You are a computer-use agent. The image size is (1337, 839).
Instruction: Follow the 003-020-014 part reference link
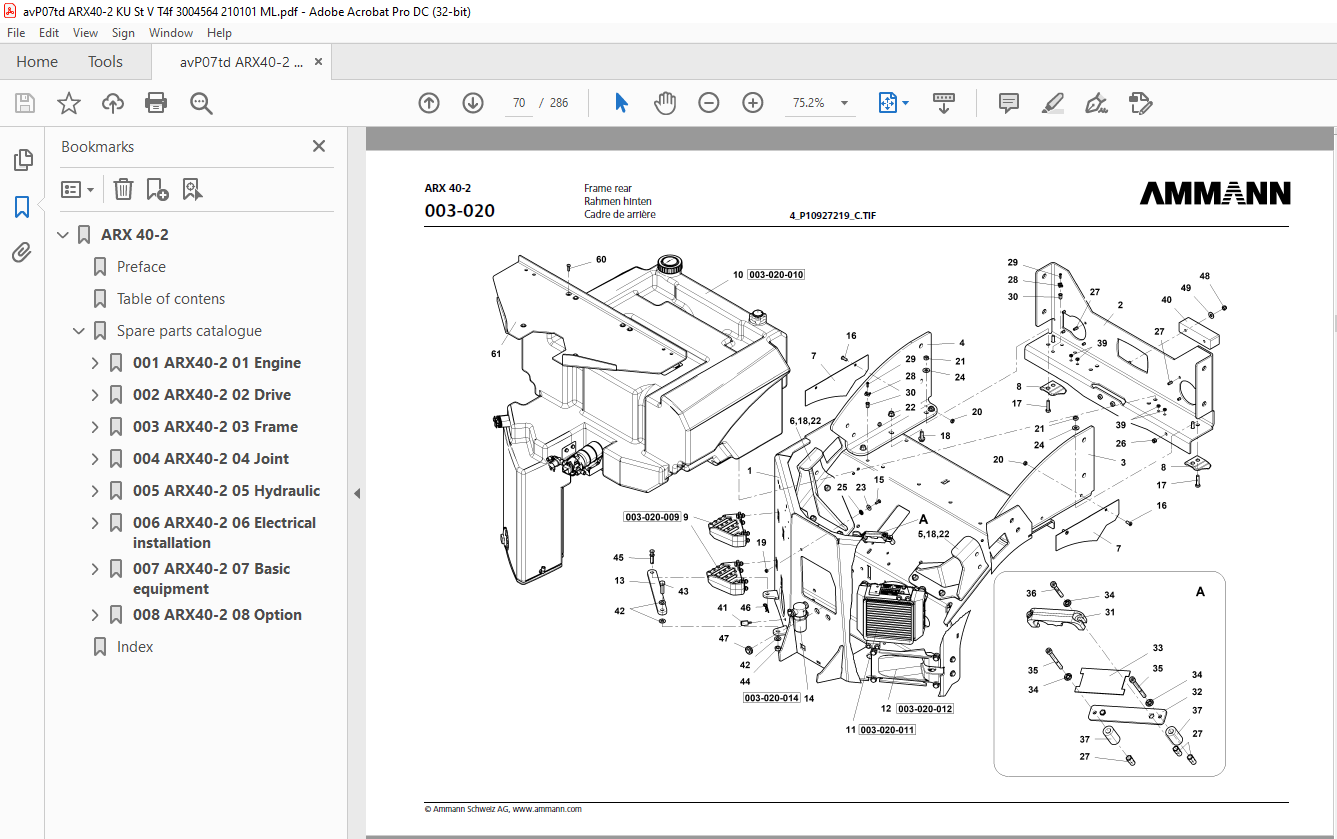(771, 698)
